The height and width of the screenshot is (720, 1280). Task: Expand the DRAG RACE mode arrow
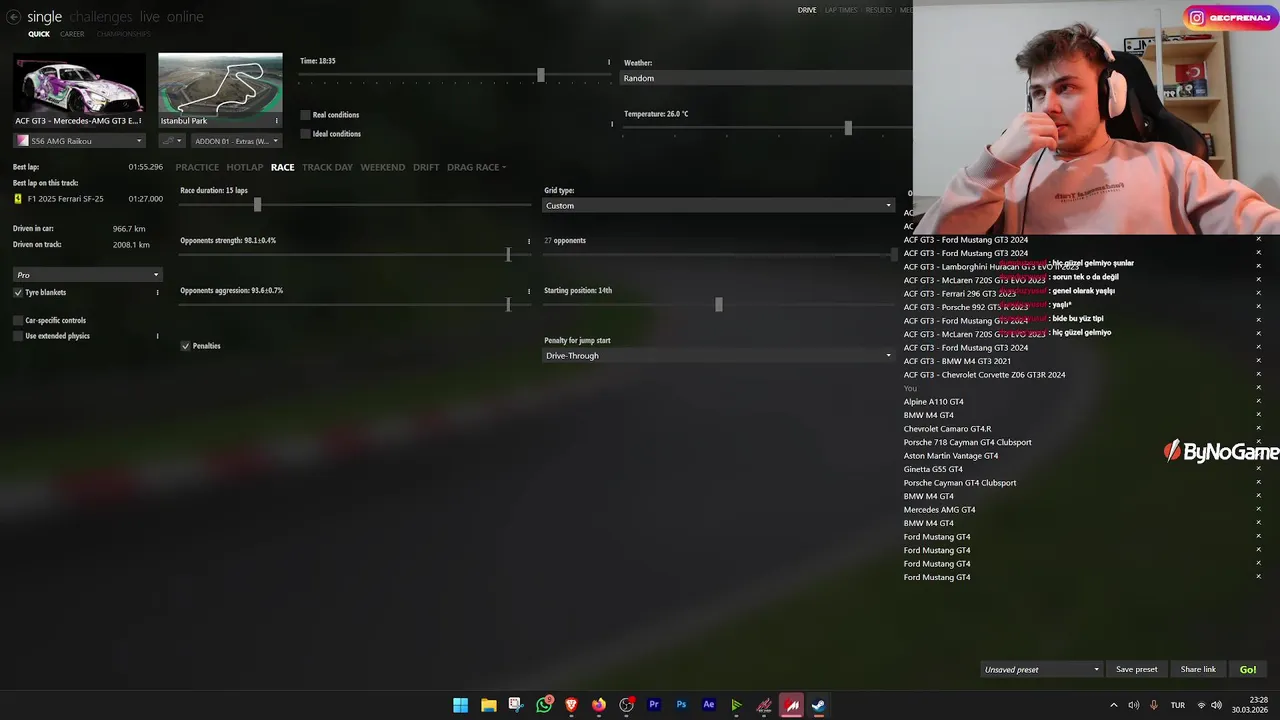click(504, 168)
